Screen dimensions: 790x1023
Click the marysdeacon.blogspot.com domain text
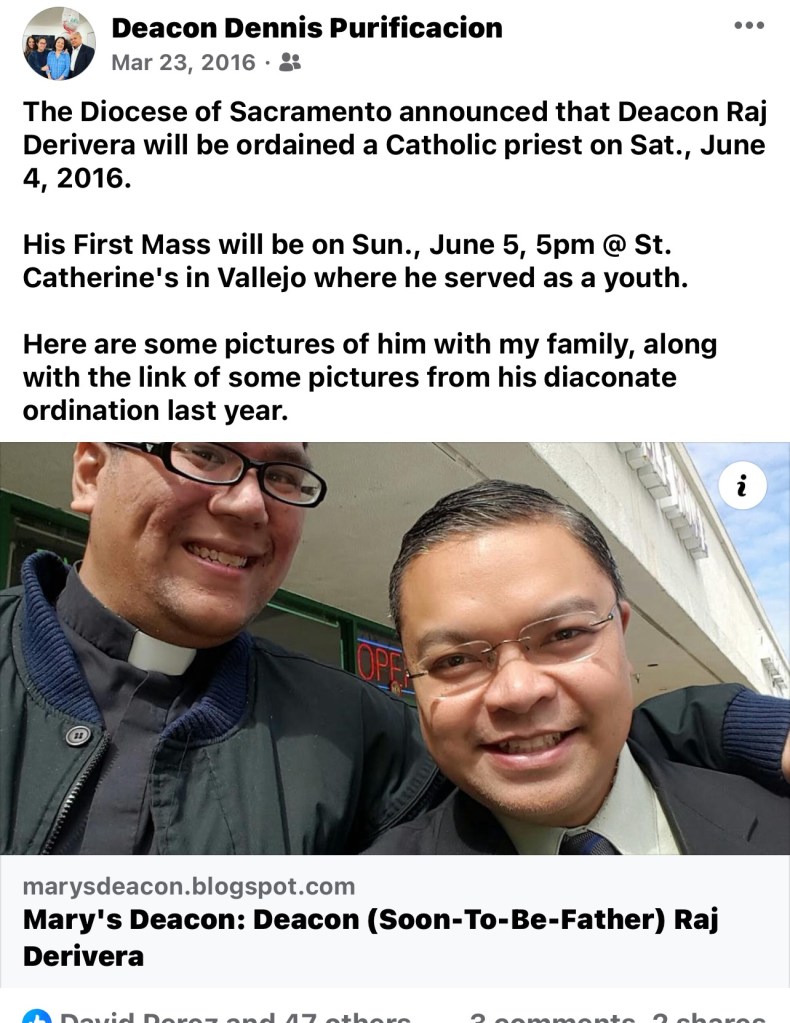click(x=189, y=886)
